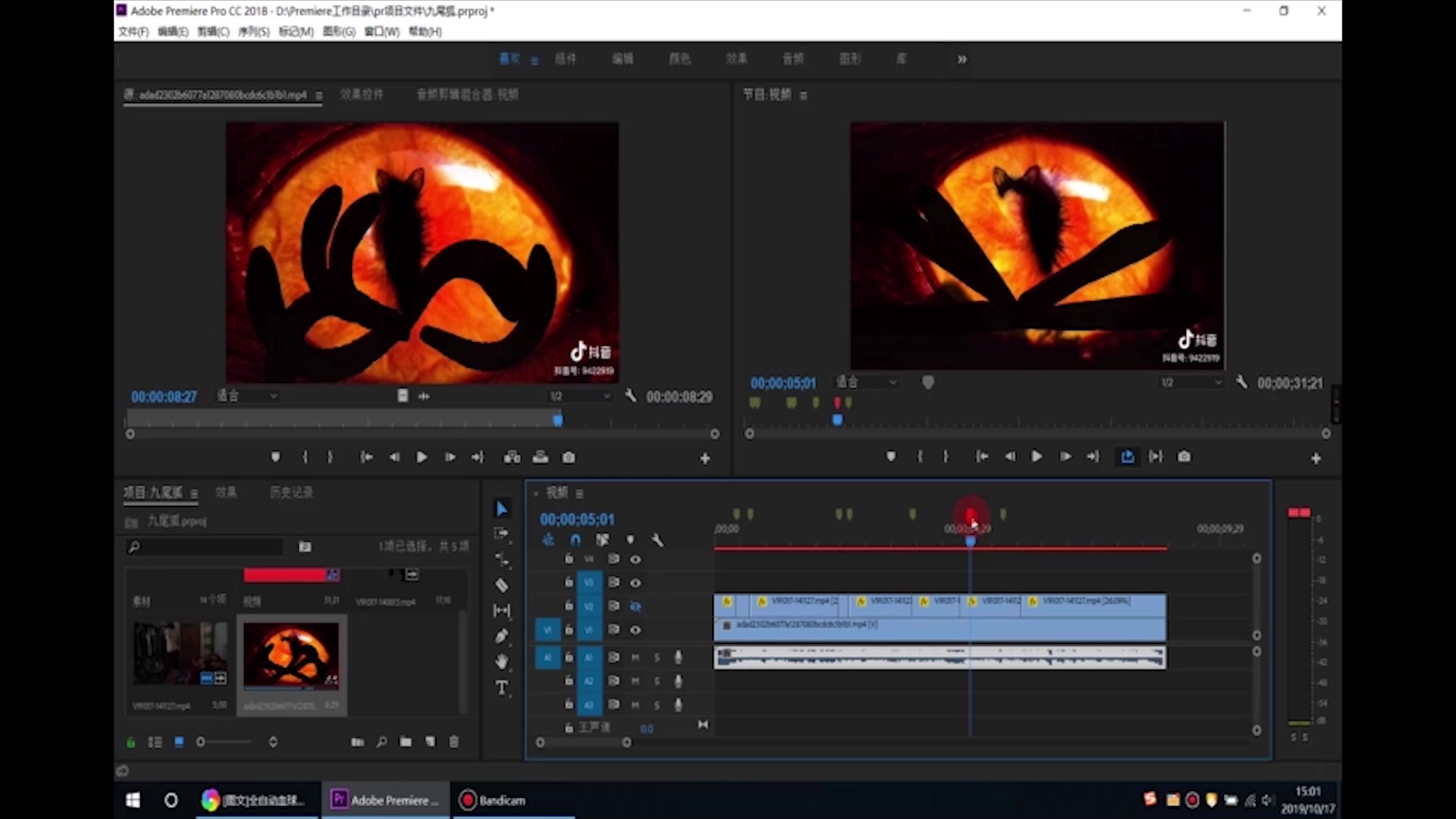Click Source monitor playhead on scrub bar

click(x=557, y=419)
